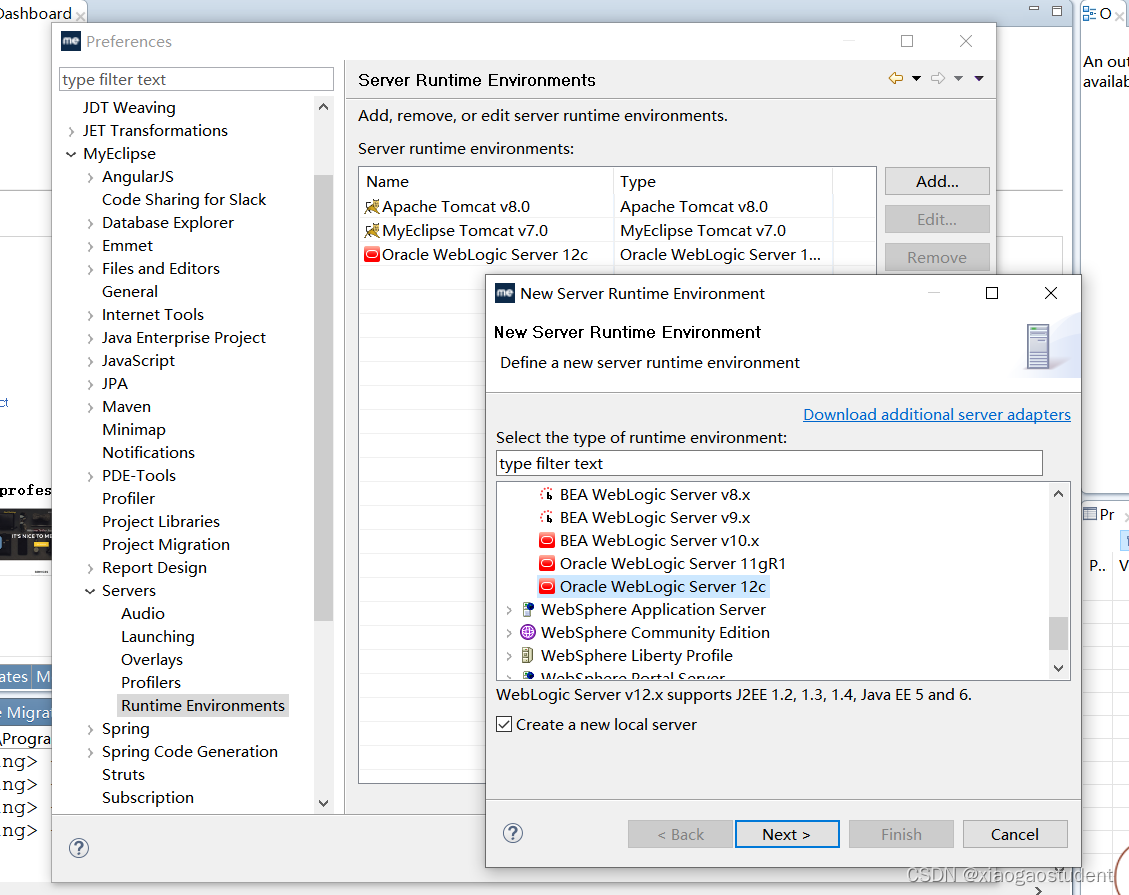Select Project Migration tree item

[x=166, y=544]
